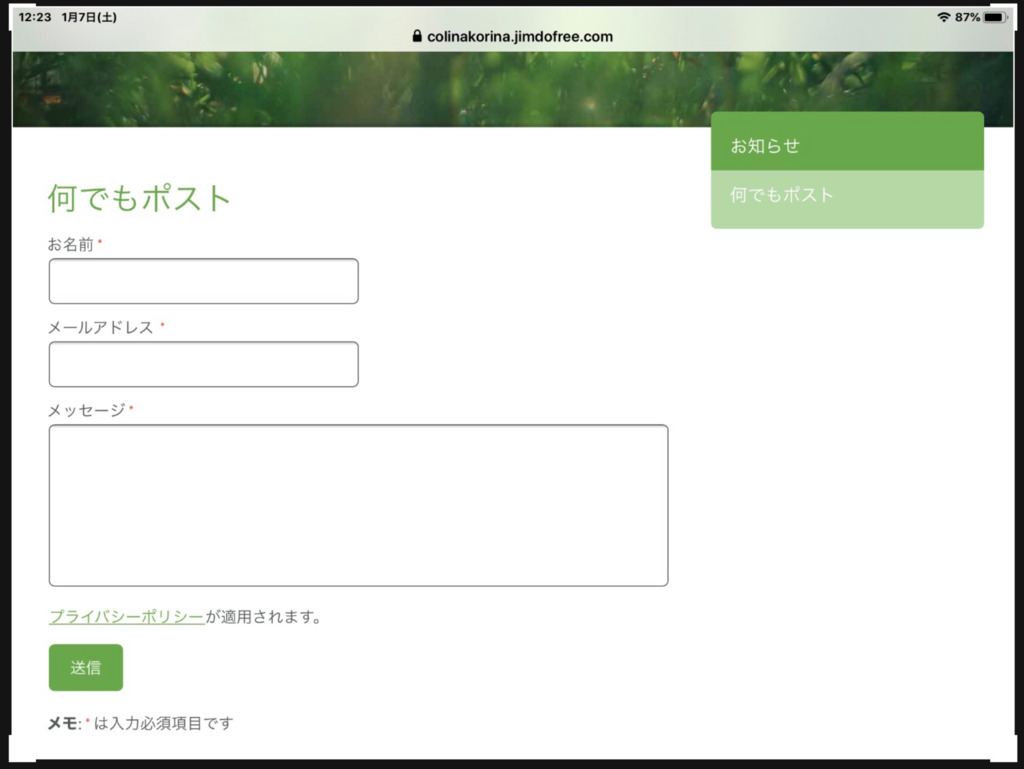Click the メールアドレス field label
This screenshot has height=769, width=1024.
click(101, 327)
